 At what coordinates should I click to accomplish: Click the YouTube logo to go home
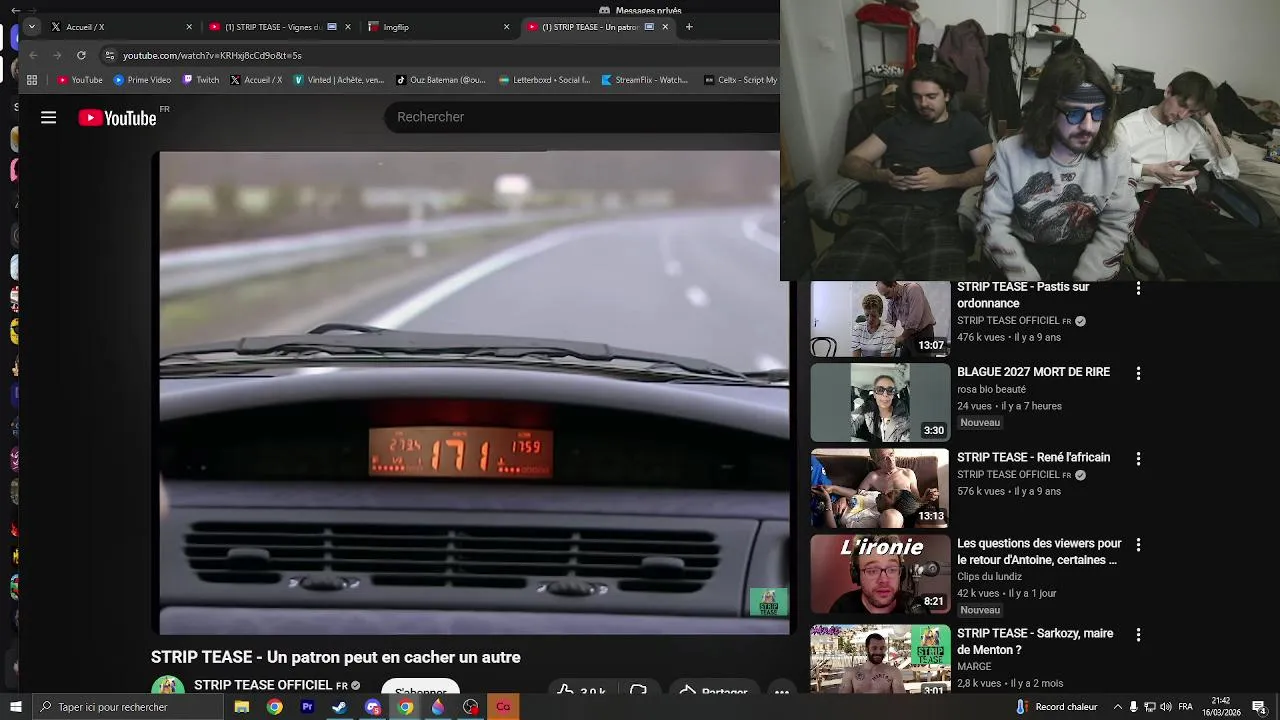[x=118, y=118]
